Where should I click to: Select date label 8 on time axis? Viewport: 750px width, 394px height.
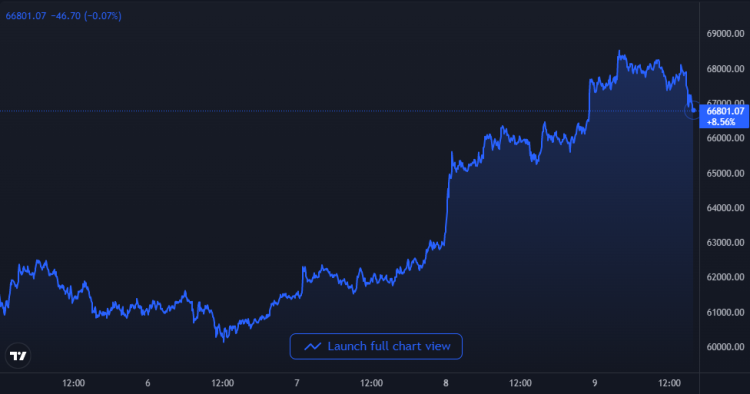pos(446,383)
